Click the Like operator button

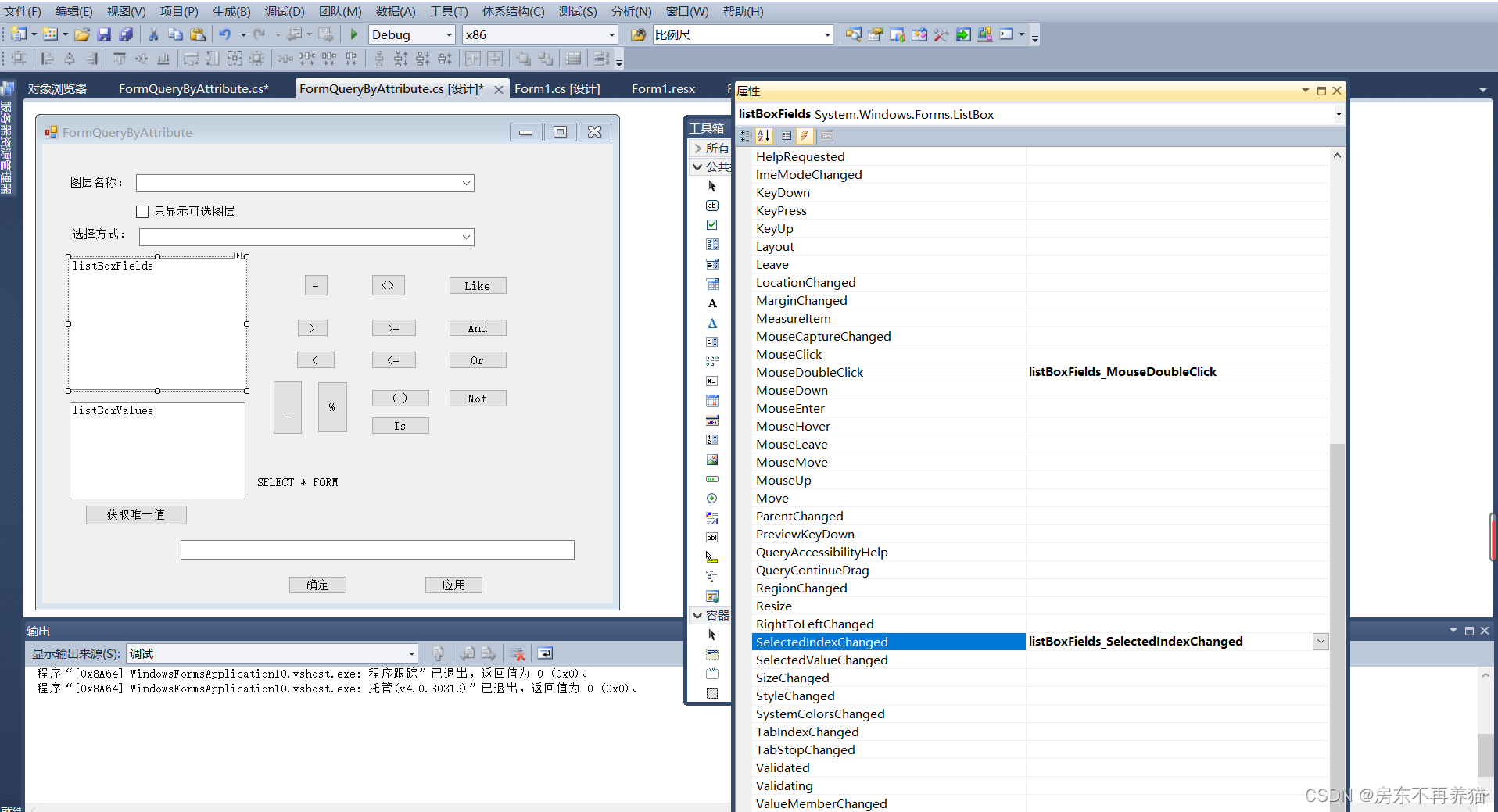point(477,286)
